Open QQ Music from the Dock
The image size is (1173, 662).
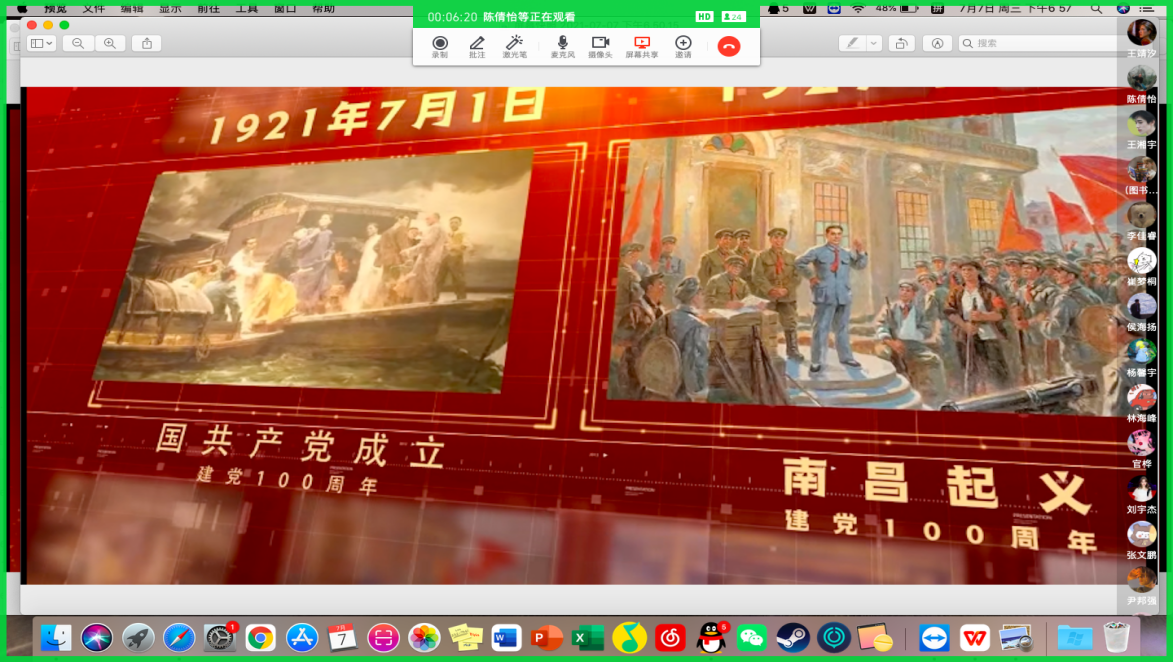(x=629, y=637)
